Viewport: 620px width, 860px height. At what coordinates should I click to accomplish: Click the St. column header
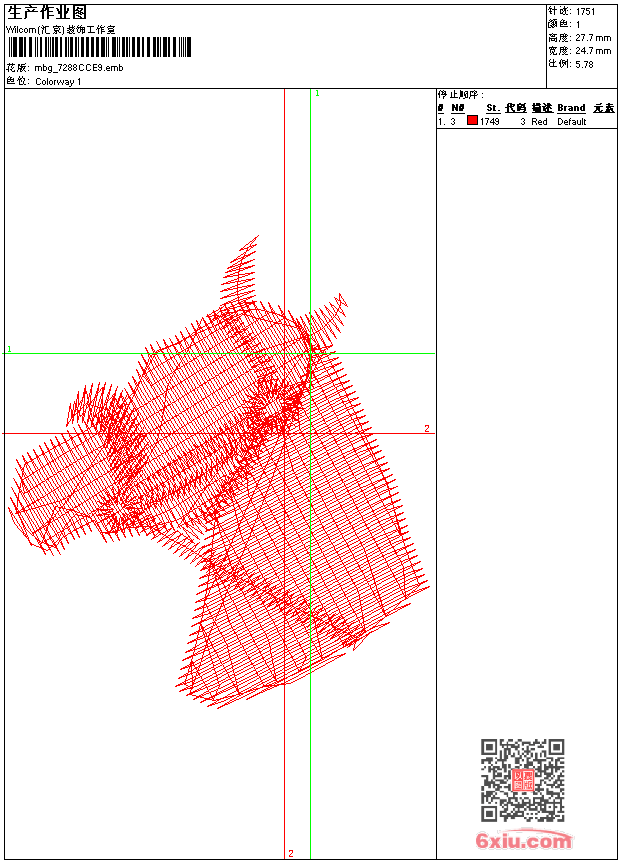[493, 108]
